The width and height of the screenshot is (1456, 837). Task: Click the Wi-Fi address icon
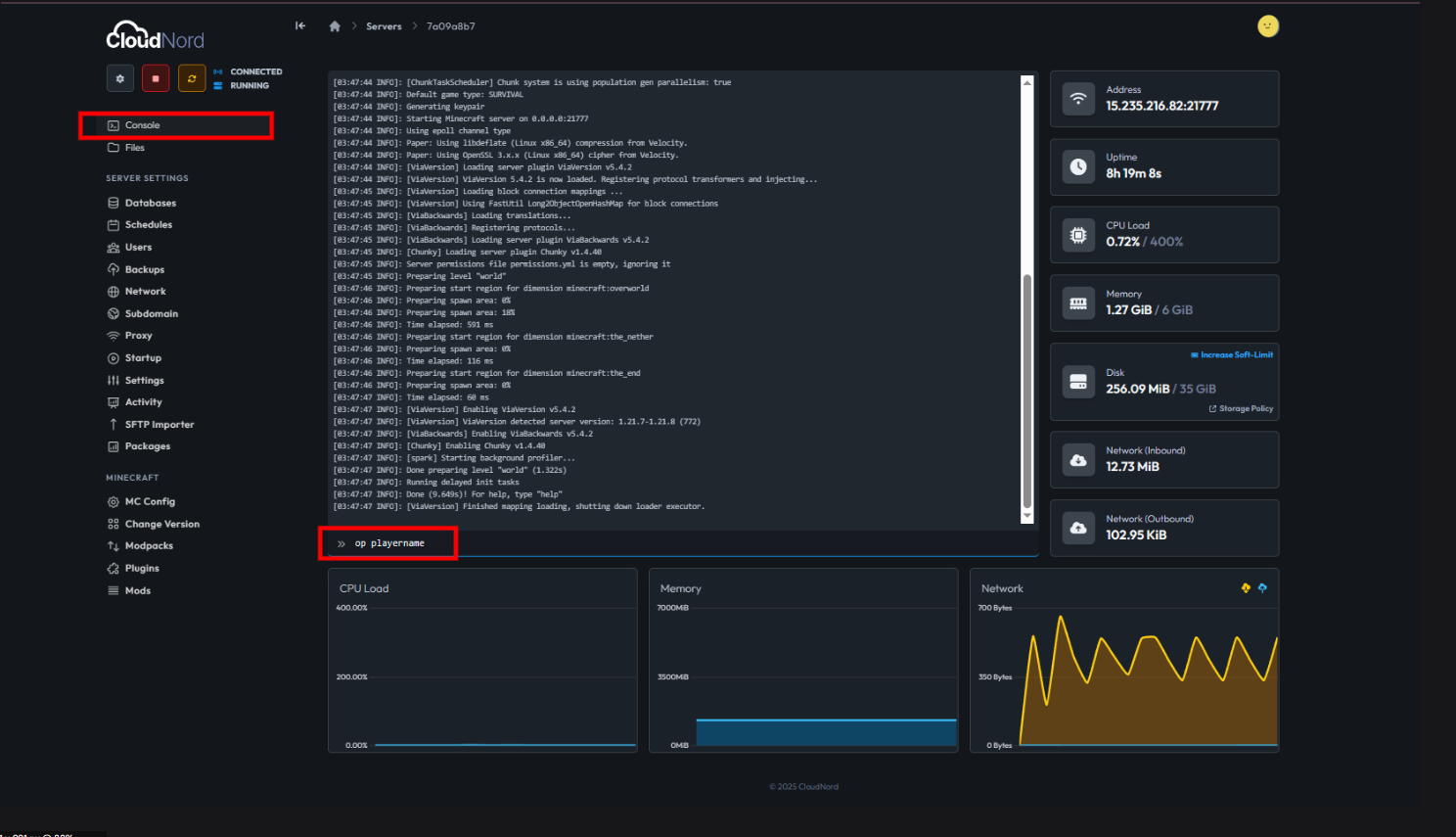1078,99
